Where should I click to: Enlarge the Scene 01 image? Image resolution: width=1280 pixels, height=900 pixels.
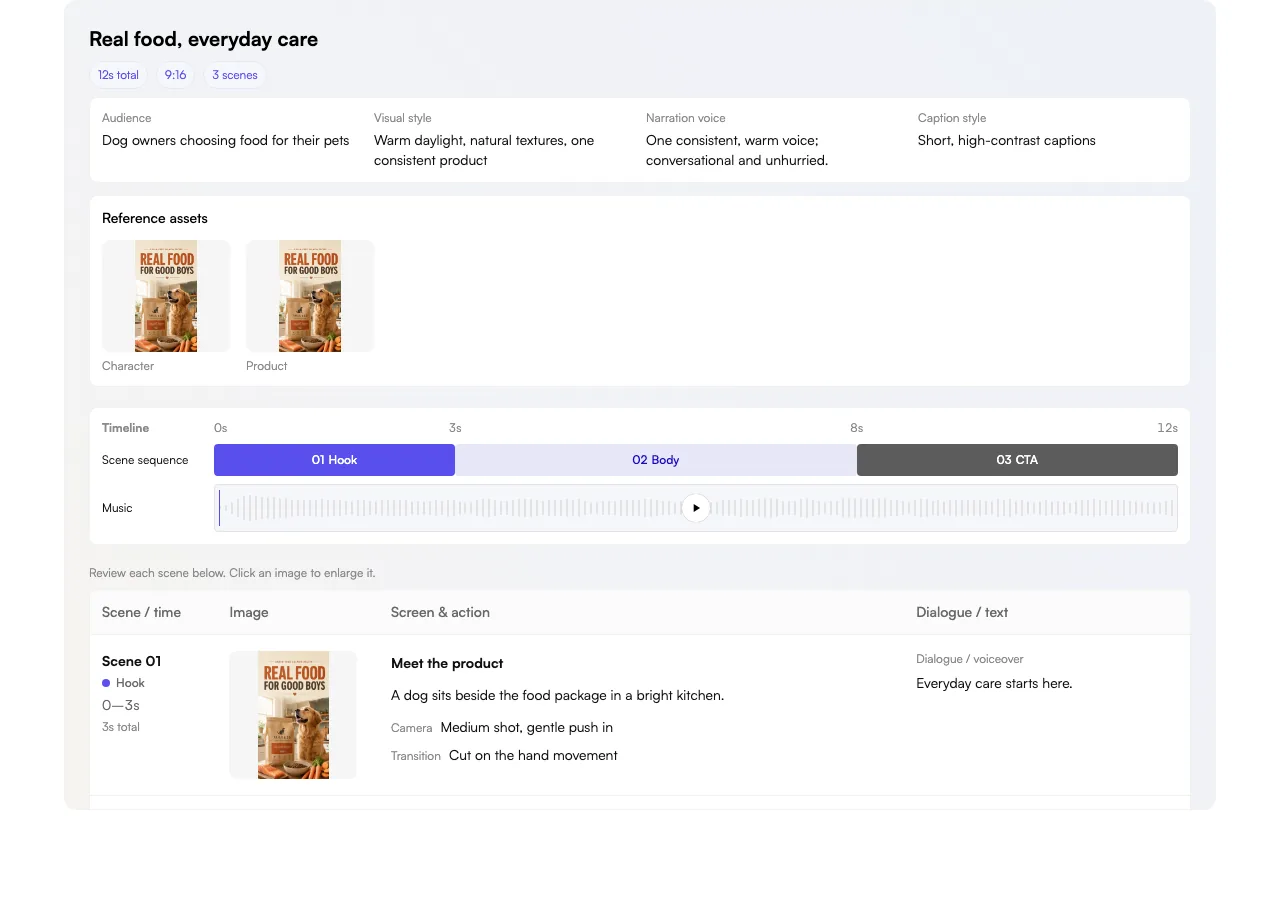(293, 715)
